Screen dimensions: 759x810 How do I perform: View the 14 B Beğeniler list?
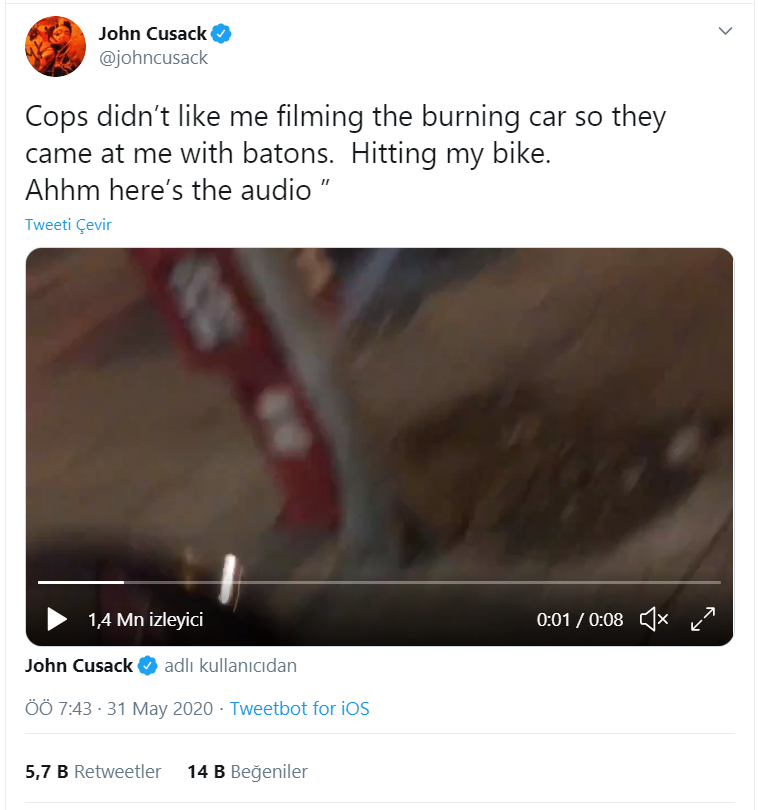(247, 771)
